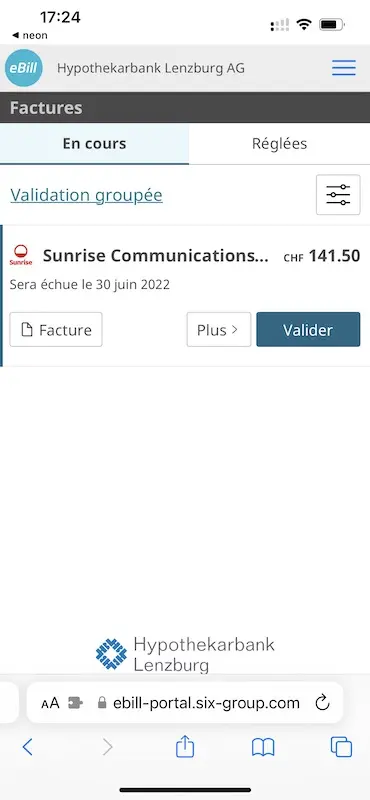
Task: Open the Facture document button
Action: click(56, 330)
